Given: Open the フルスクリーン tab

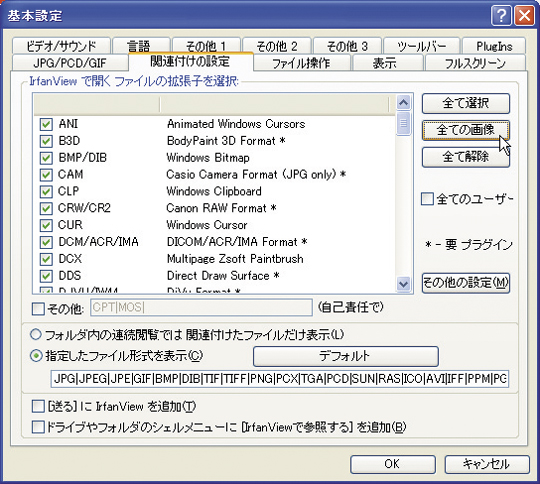Looking at the screenshot, I should click(475, 63).
